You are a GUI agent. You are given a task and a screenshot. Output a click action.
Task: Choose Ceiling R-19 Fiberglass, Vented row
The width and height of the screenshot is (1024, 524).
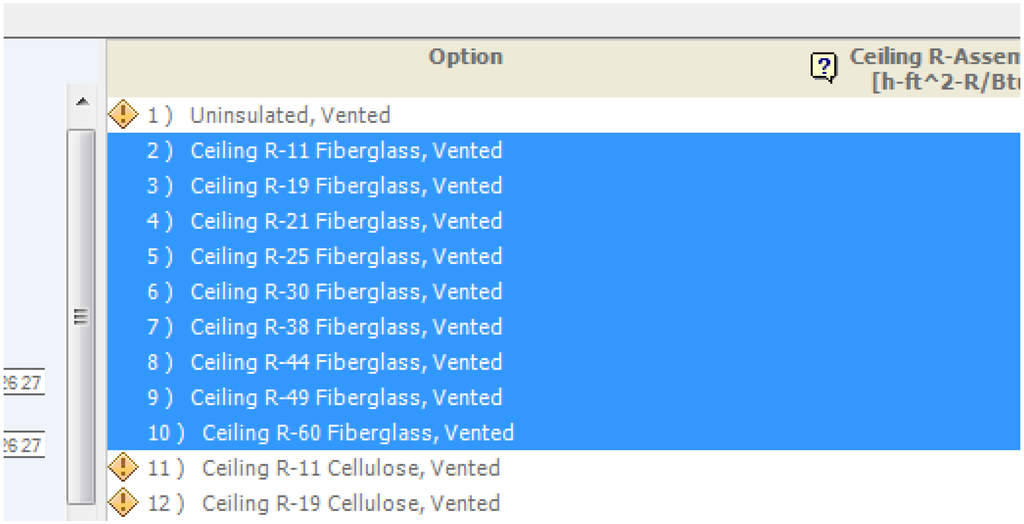(346, 186)
